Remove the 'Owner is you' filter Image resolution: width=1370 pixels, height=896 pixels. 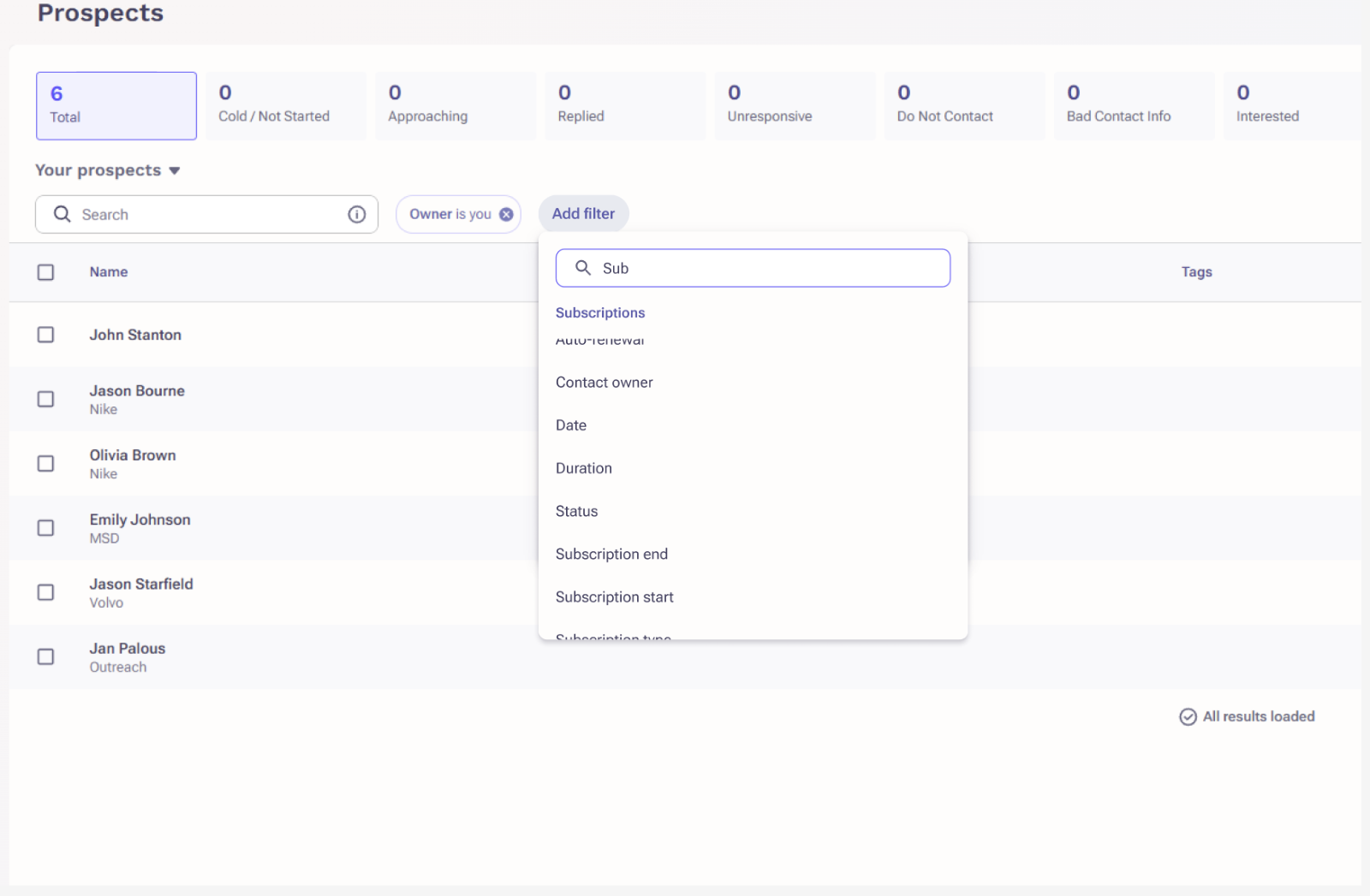click(x=506, y=215)
